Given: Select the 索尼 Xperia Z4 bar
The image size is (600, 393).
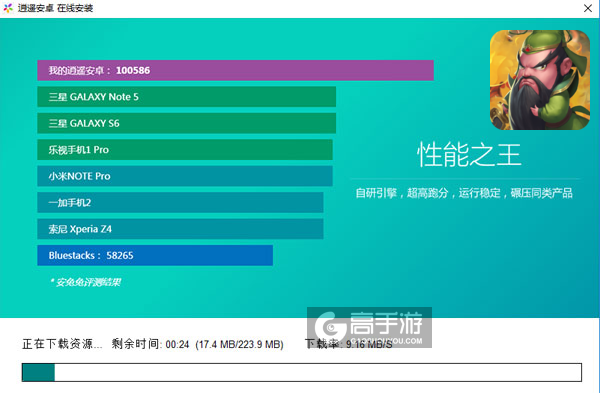Looking at the screenshot, I should point(180,229).
